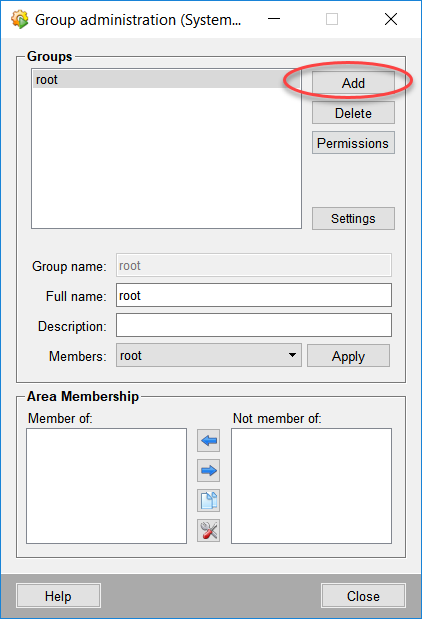Image resolution: width=422 pixels, height=619 pixels.
Task: Apply the group changes
Action: pos(348,356)
